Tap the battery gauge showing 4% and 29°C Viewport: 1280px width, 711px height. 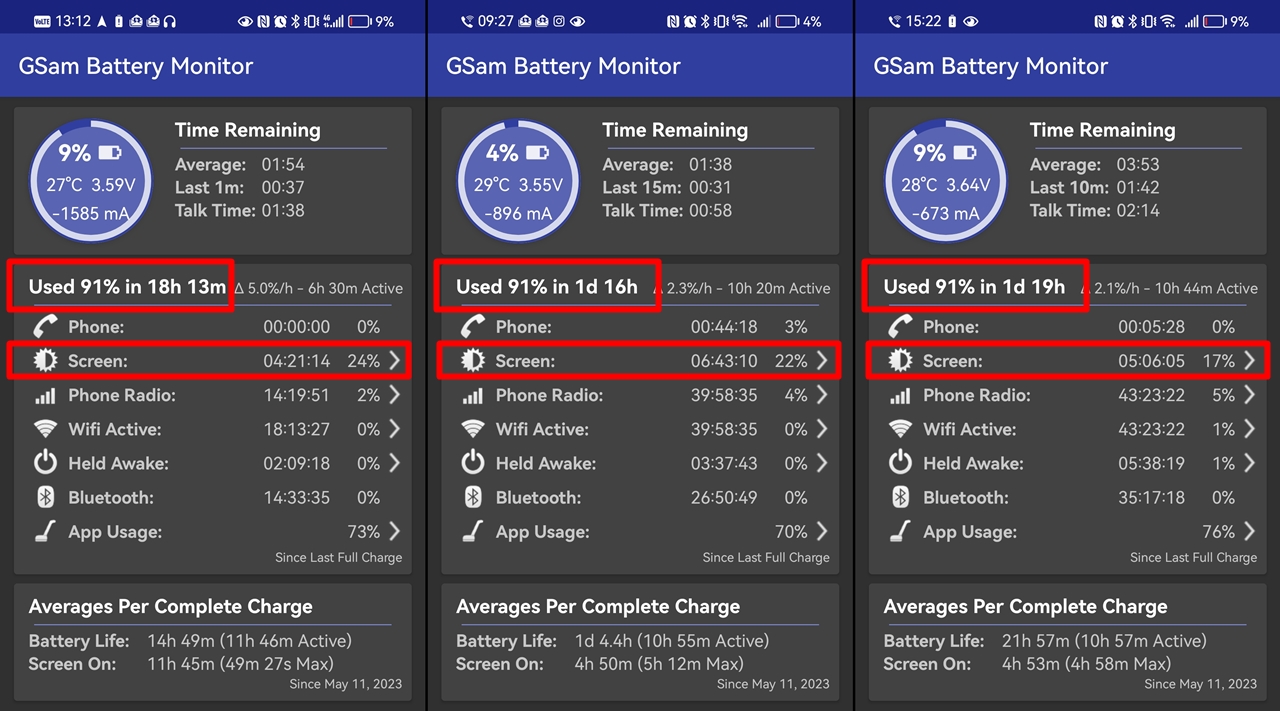click(x=518, y=182)
